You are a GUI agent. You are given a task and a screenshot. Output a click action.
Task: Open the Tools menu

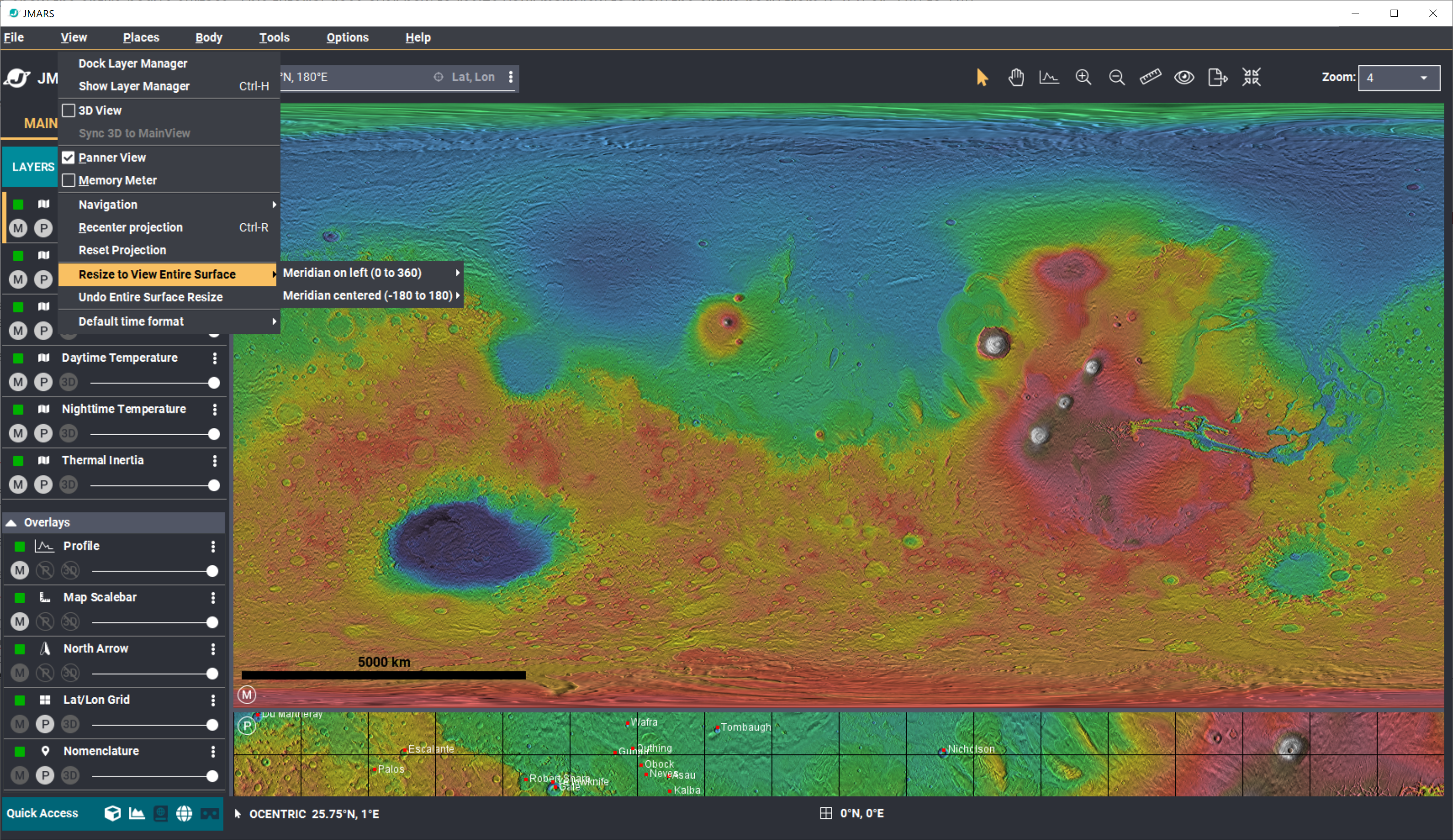pyautogui.click(x=274, y=37)
